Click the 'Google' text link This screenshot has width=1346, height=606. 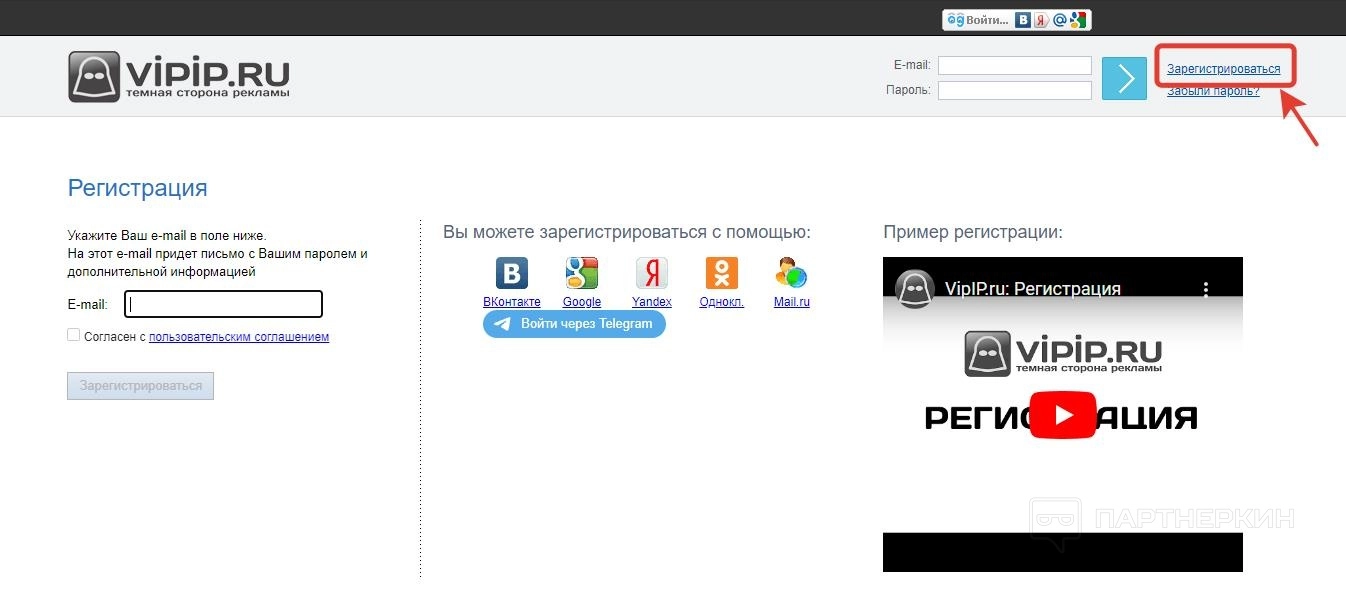point(582,302)
